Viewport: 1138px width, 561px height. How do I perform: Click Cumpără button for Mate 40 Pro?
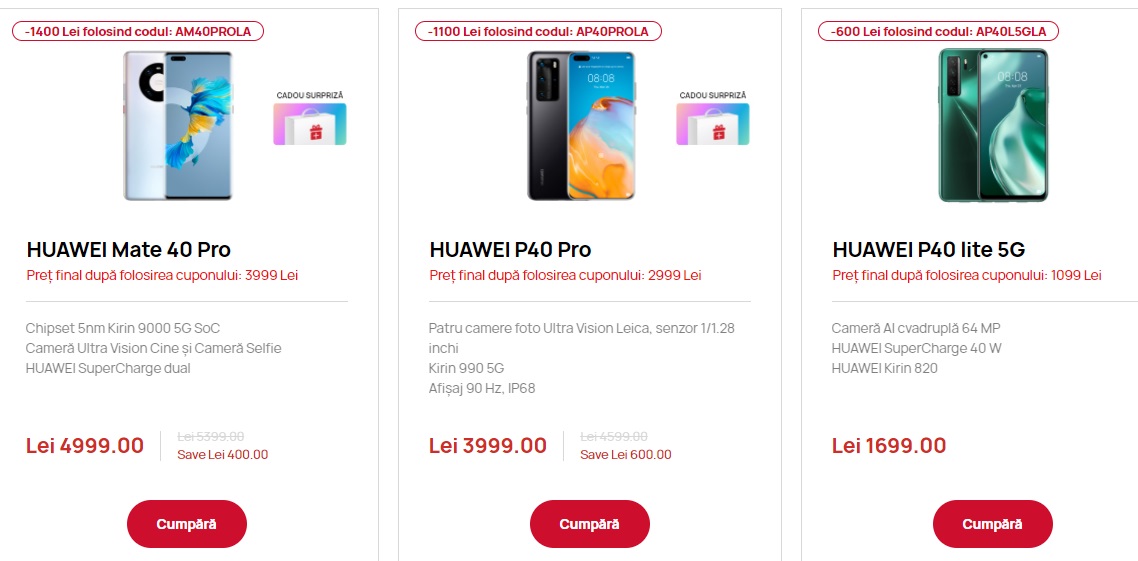point(187,524)
